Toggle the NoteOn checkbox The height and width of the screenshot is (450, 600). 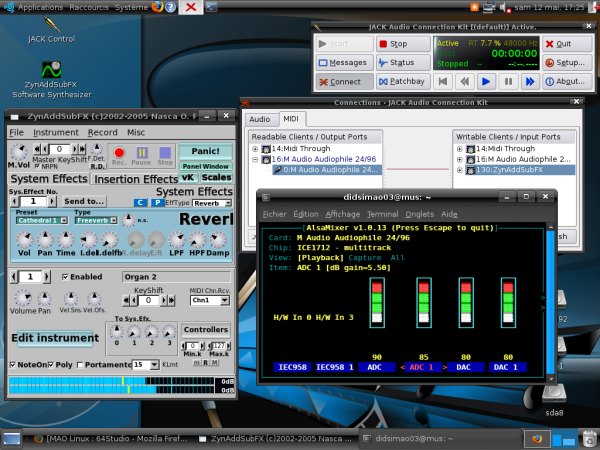coord(14,365)
